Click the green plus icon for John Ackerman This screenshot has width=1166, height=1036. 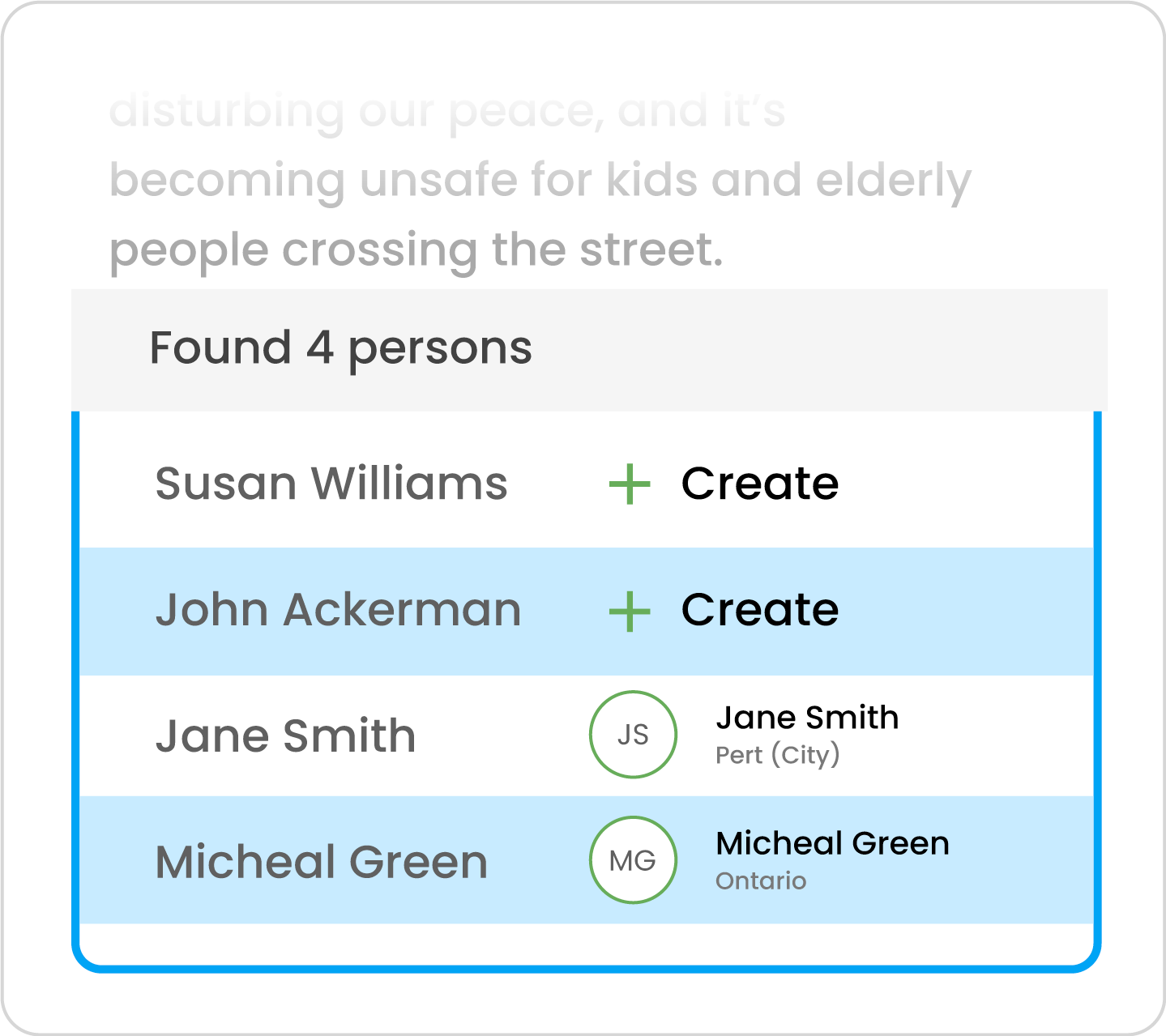629,611
